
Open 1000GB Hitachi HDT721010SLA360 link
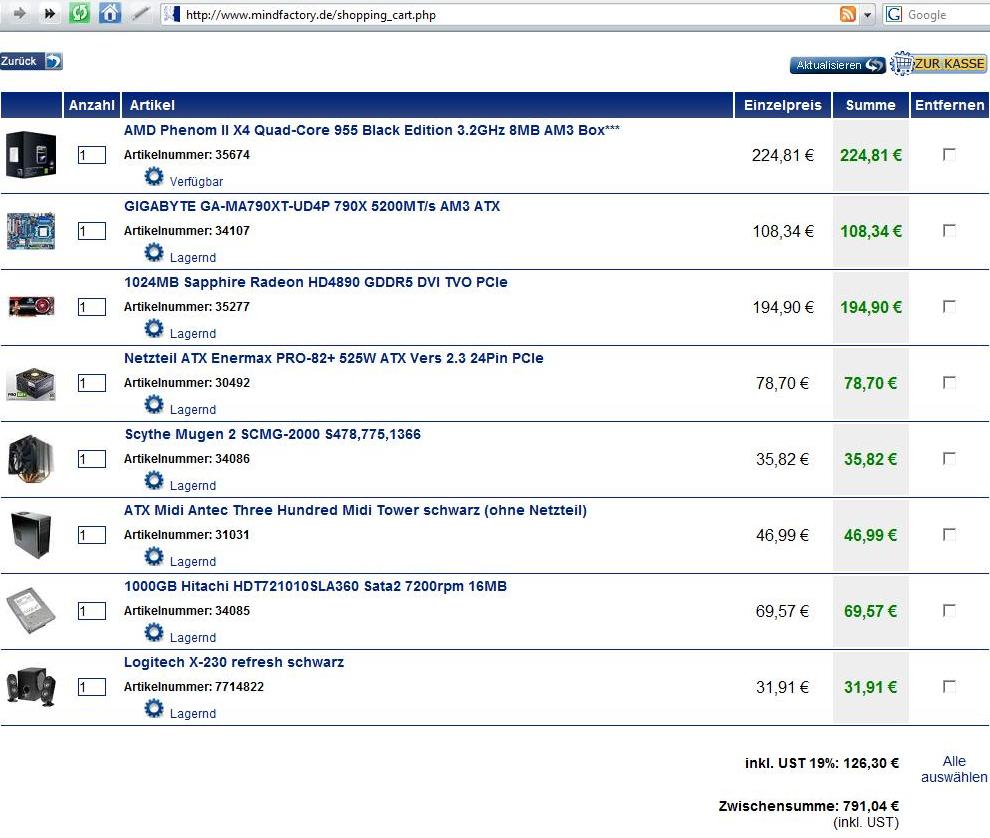coord(315,586)
